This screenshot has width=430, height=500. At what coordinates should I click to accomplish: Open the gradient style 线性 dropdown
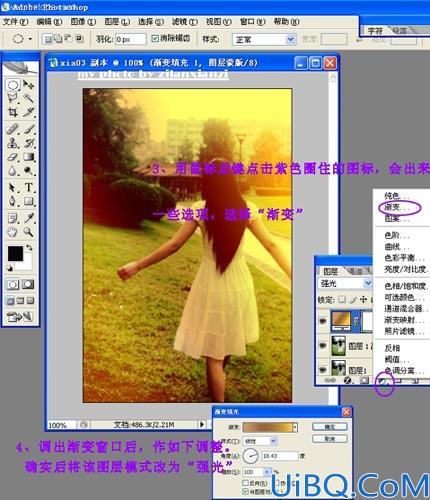click(260, 441)
